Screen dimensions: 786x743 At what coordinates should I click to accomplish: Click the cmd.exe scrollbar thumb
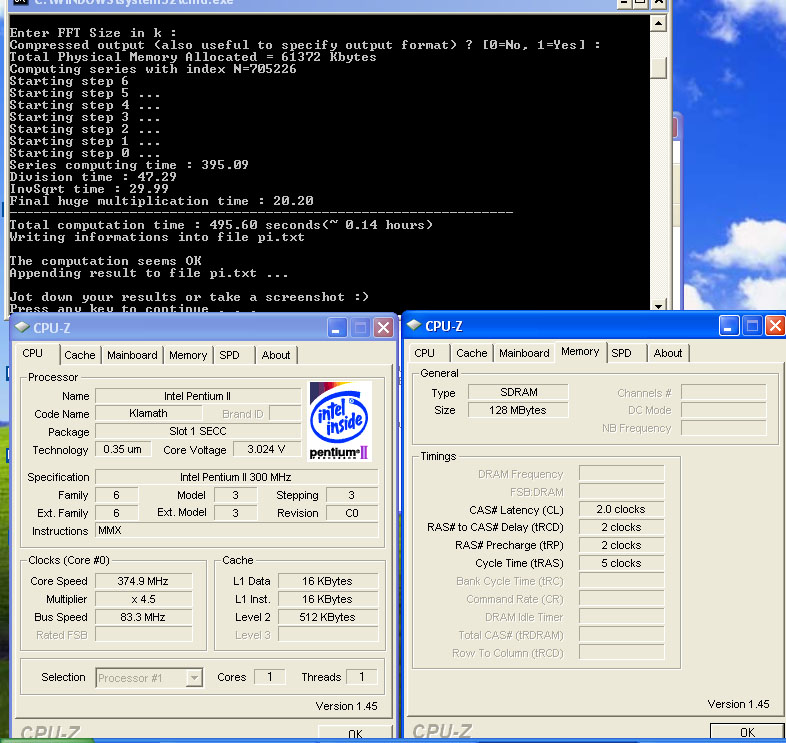click(658, 67)
